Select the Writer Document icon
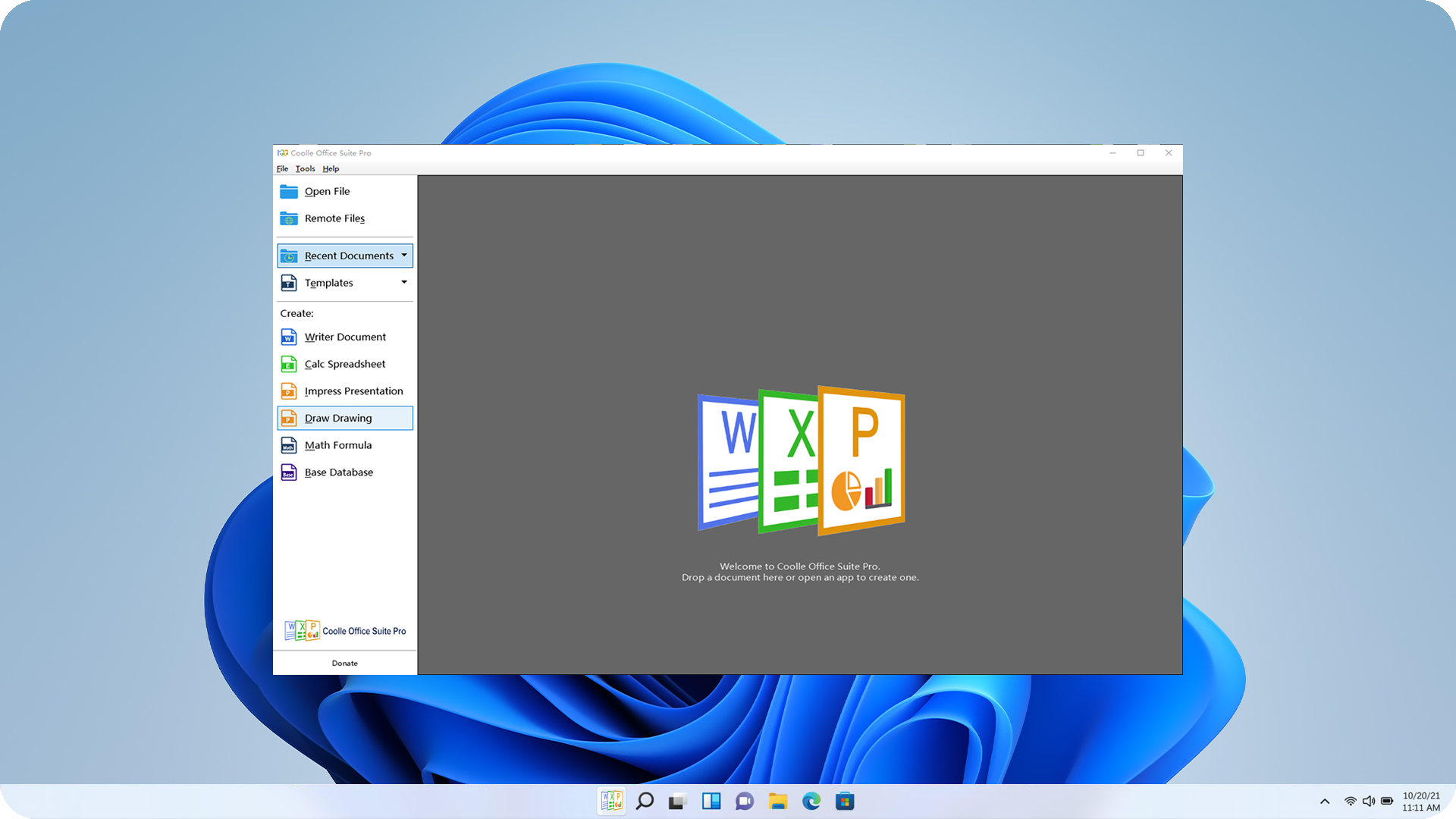Viewport: 1456px width, 819px height. [289, 337]
